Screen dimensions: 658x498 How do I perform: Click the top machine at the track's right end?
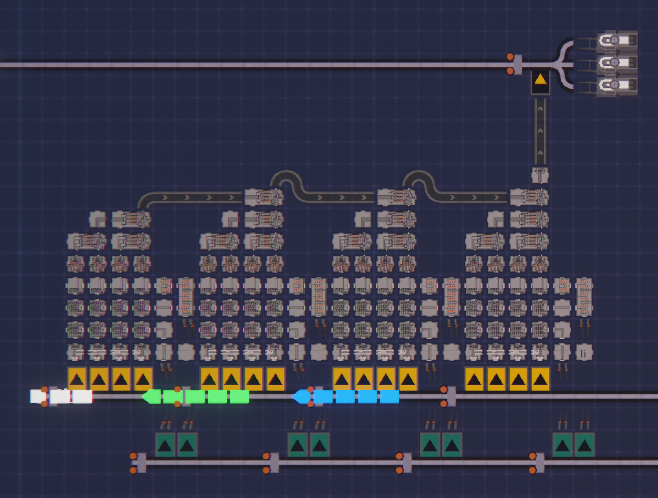tap(618, 41)
